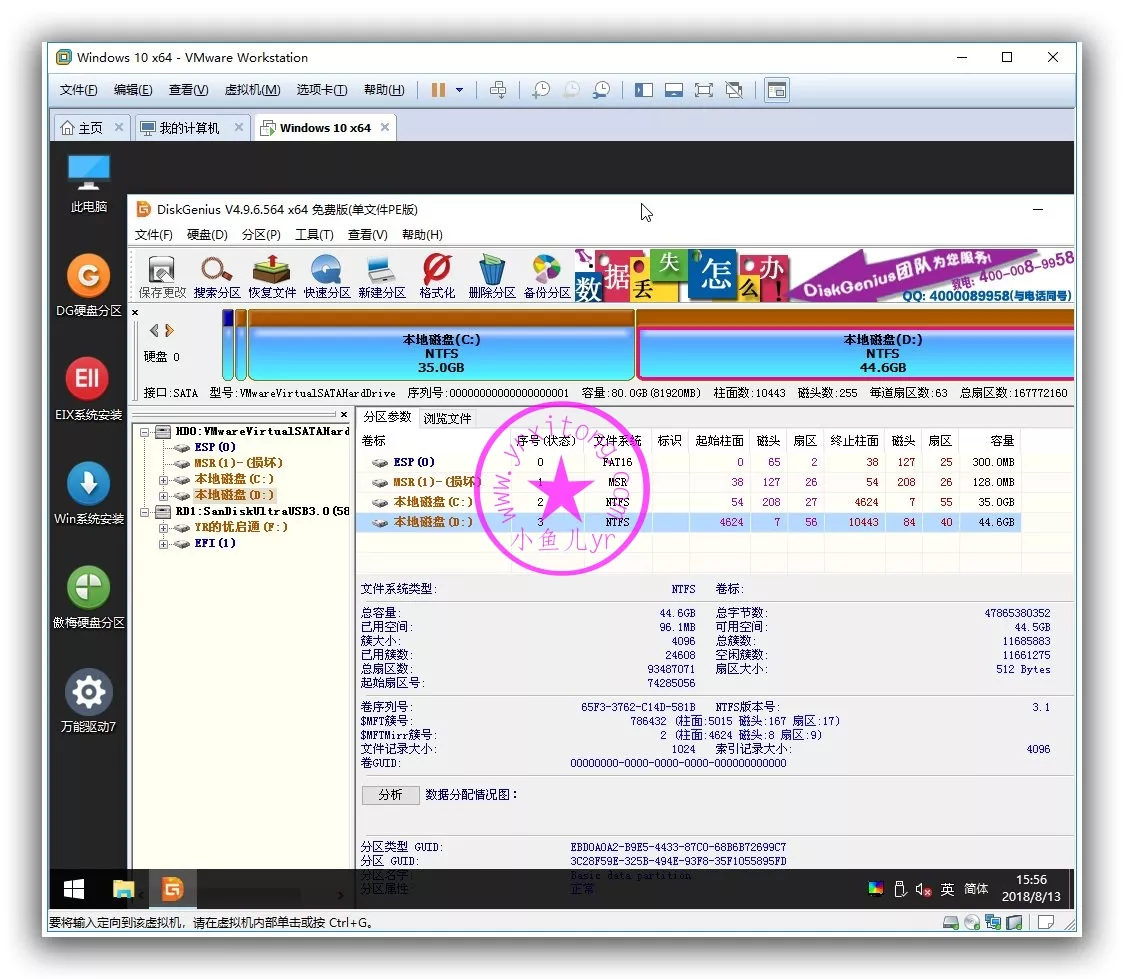Select MSR(1)-(损坏) in the tree
This screenshot has width=1124, height=979.
238,463
